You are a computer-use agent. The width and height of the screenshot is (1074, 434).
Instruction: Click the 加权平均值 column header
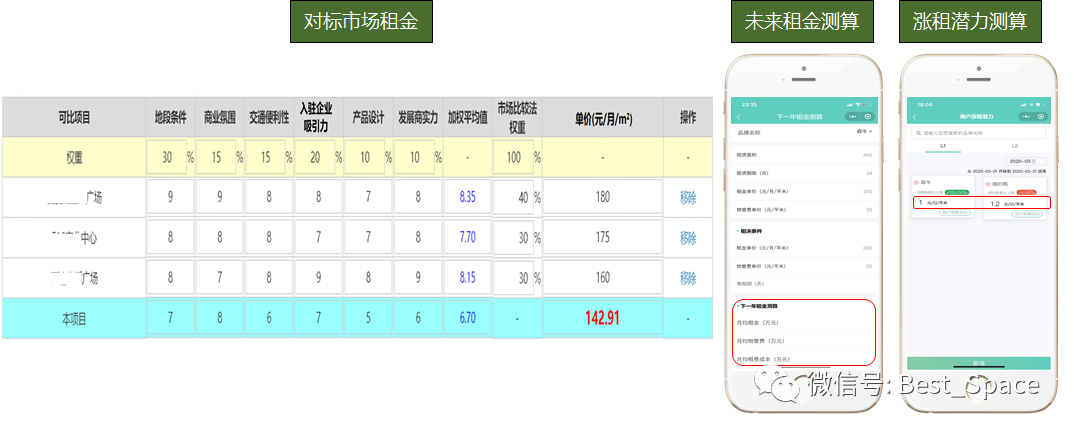[x=468, y=118]
